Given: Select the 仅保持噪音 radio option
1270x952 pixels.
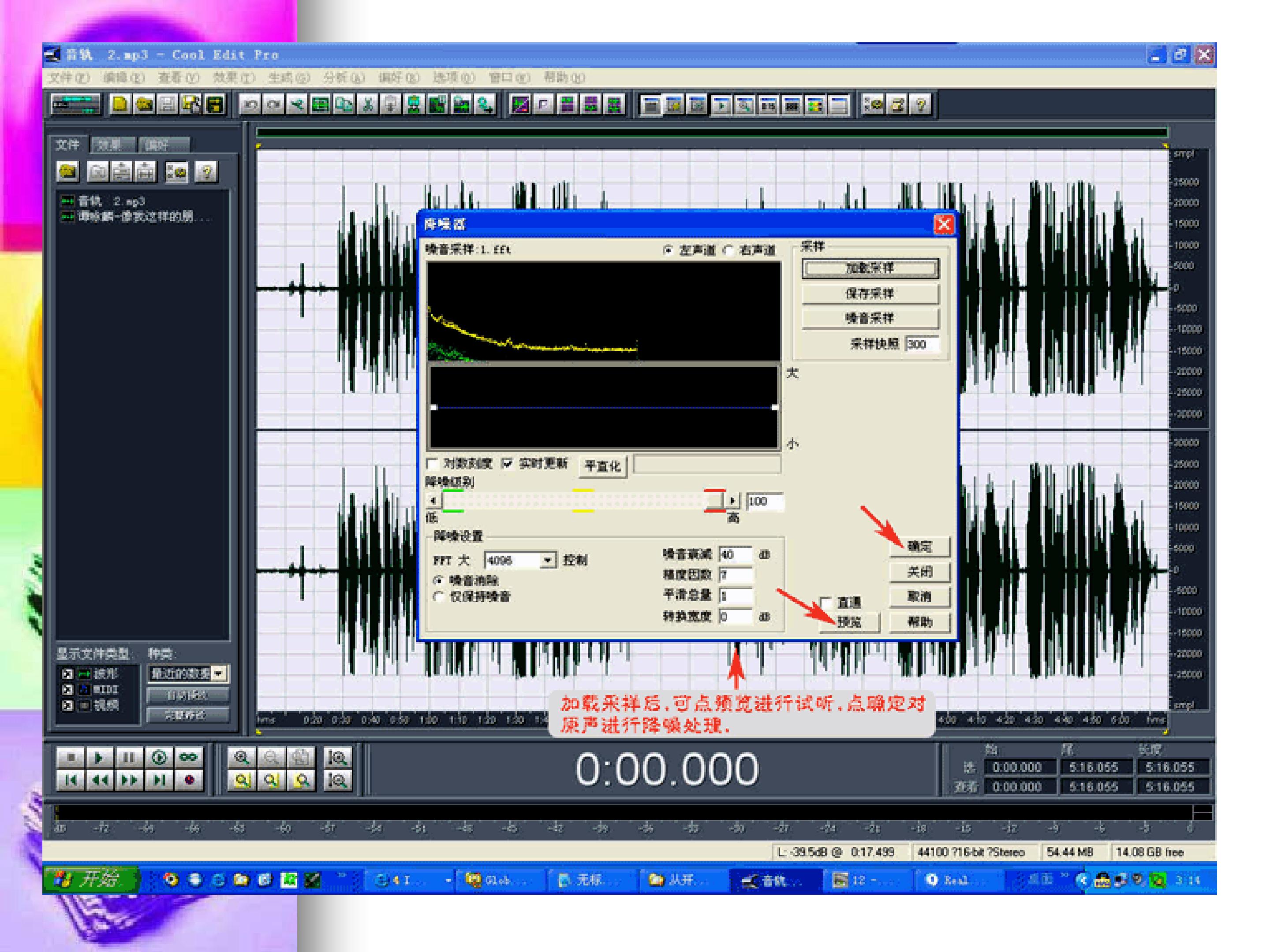Looking at the screenshot, I should pos(439,597).
